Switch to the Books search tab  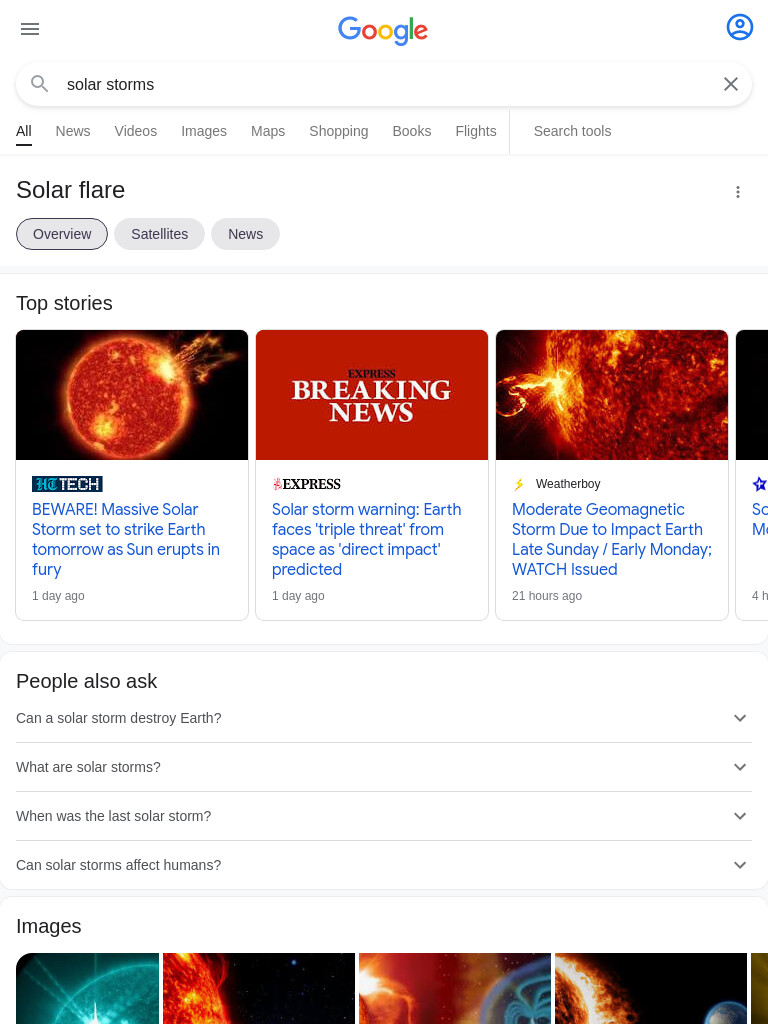tap(411, 131)
